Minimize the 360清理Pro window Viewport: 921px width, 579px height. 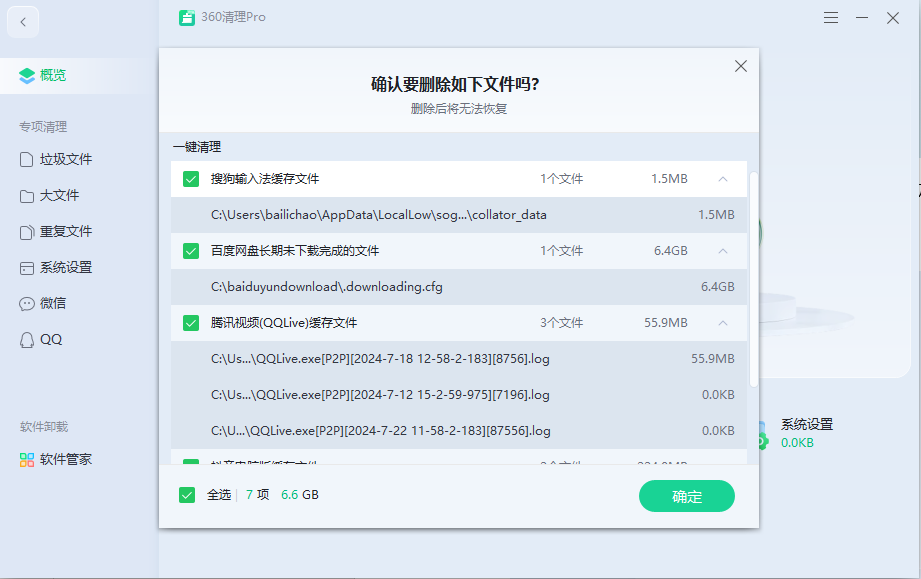862,18
